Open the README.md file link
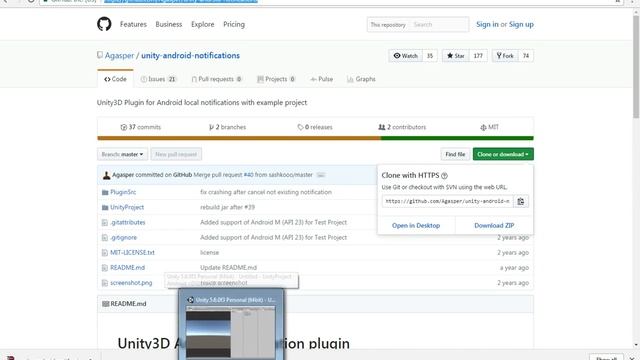 [127, 268]
